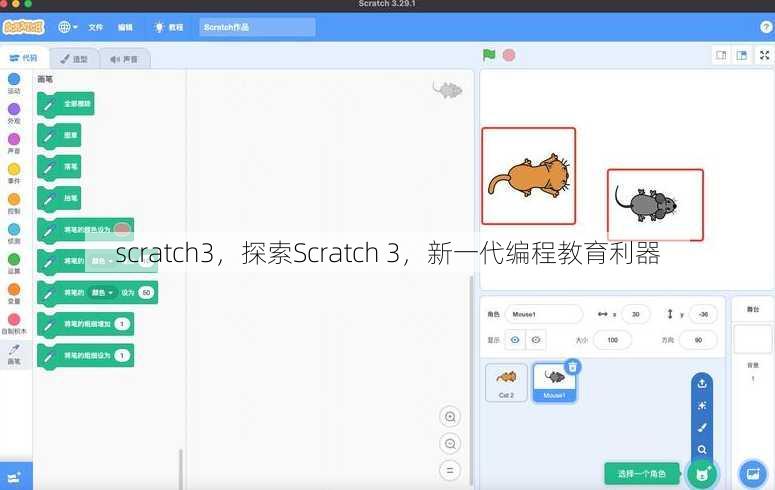Select the purple 声音 (Sound) block category
775x490 pixels.
point(14,143)
